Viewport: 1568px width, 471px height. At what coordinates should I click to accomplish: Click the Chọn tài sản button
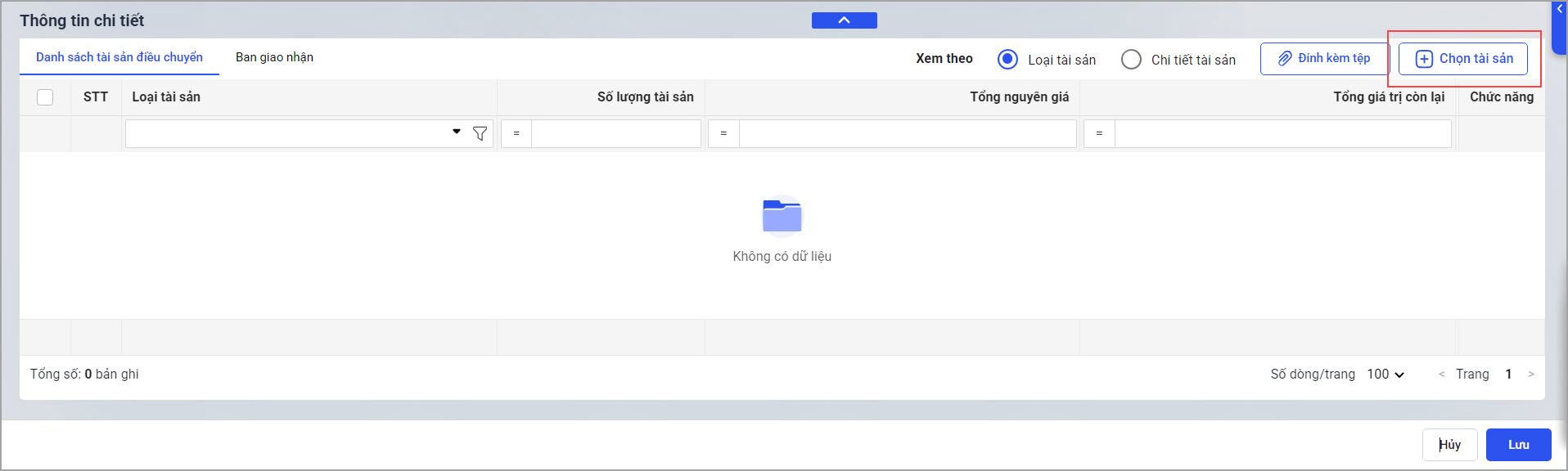tap(1463, 59)
